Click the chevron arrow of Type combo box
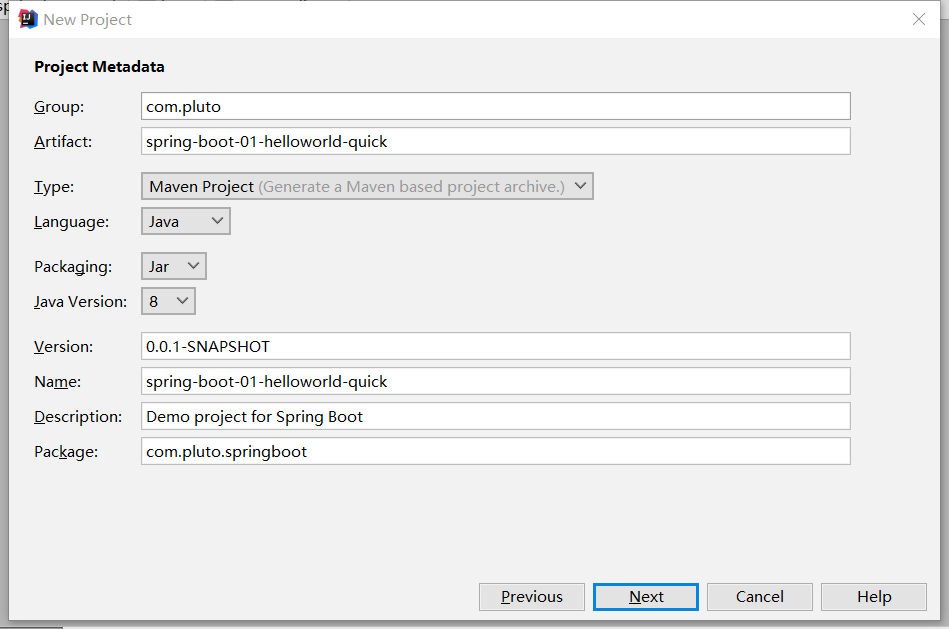This screenshot has height=629, width=949. [x=580, y=186]
